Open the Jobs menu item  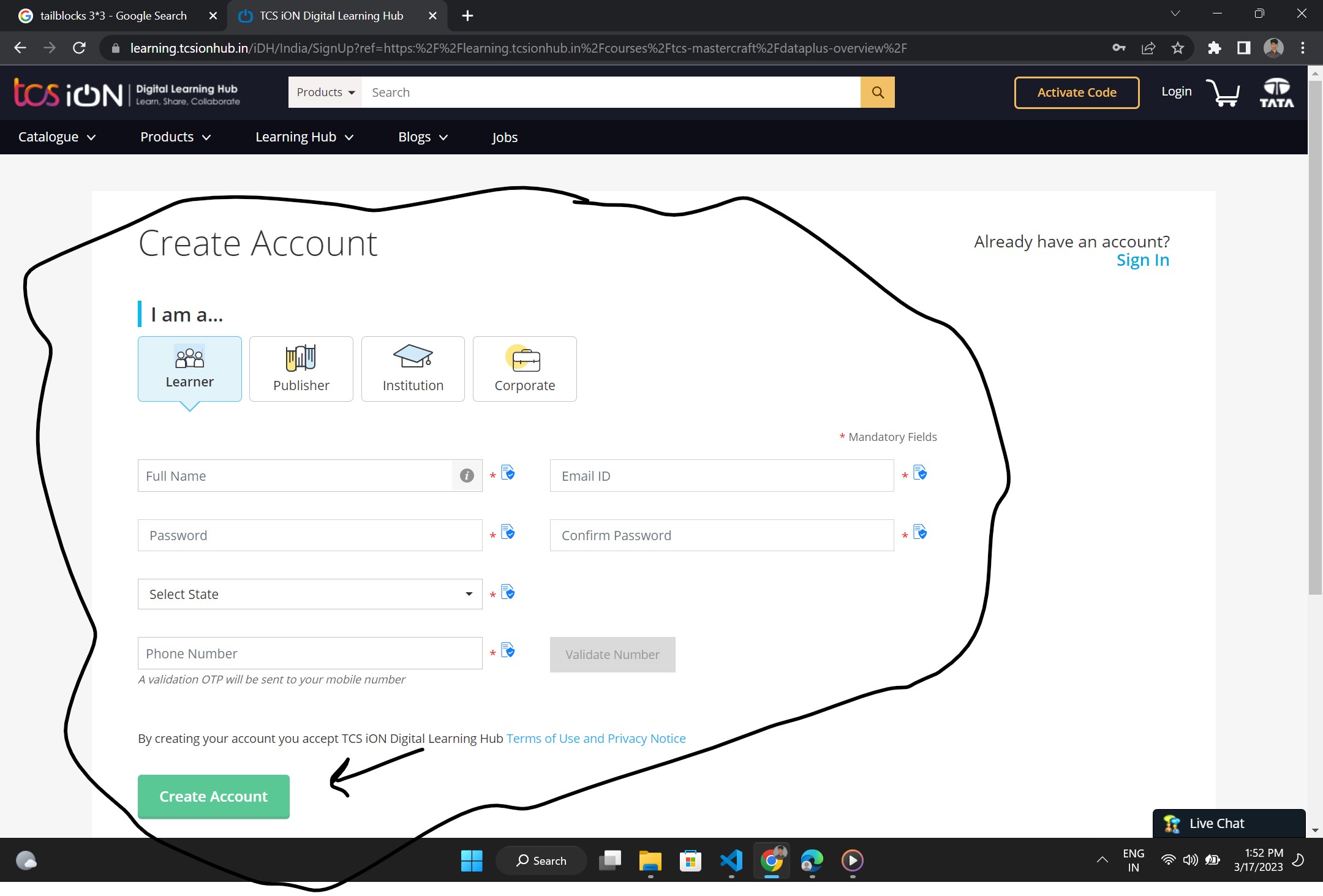(x=505, y=137)
